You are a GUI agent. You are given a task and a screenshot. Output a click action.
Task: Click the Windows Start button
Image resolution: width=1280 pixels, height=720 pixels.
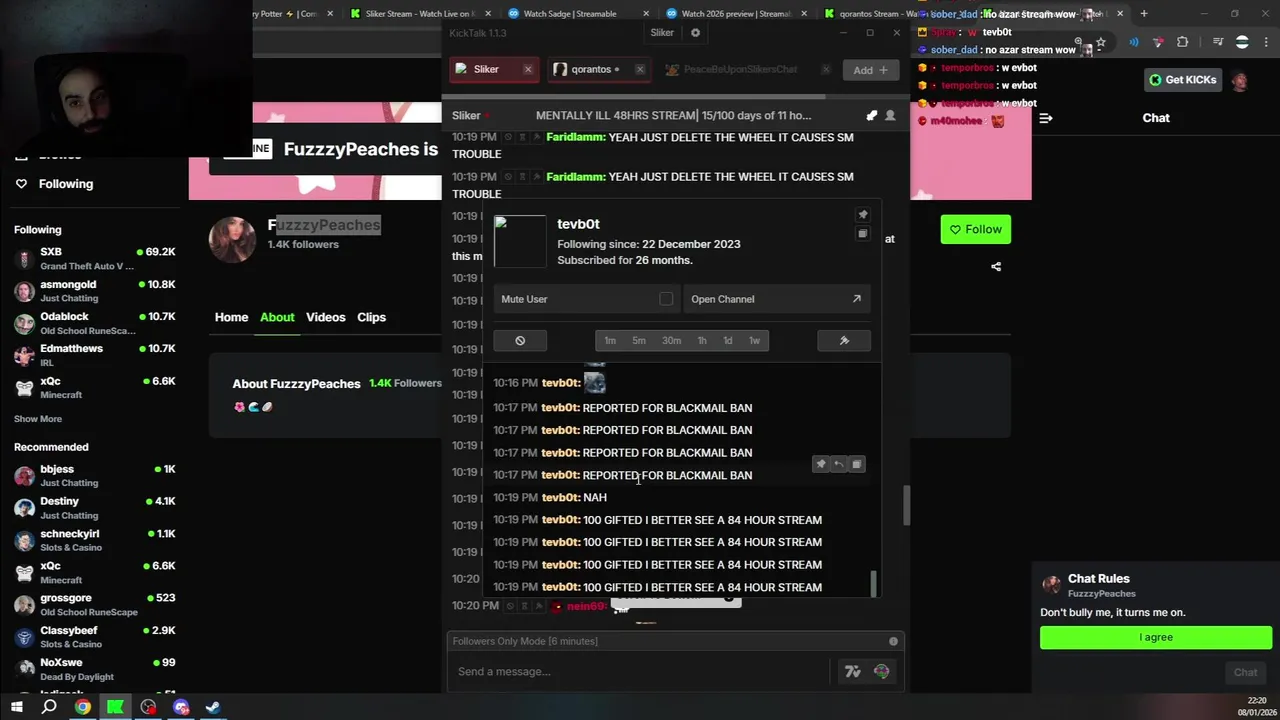point(17,707)
